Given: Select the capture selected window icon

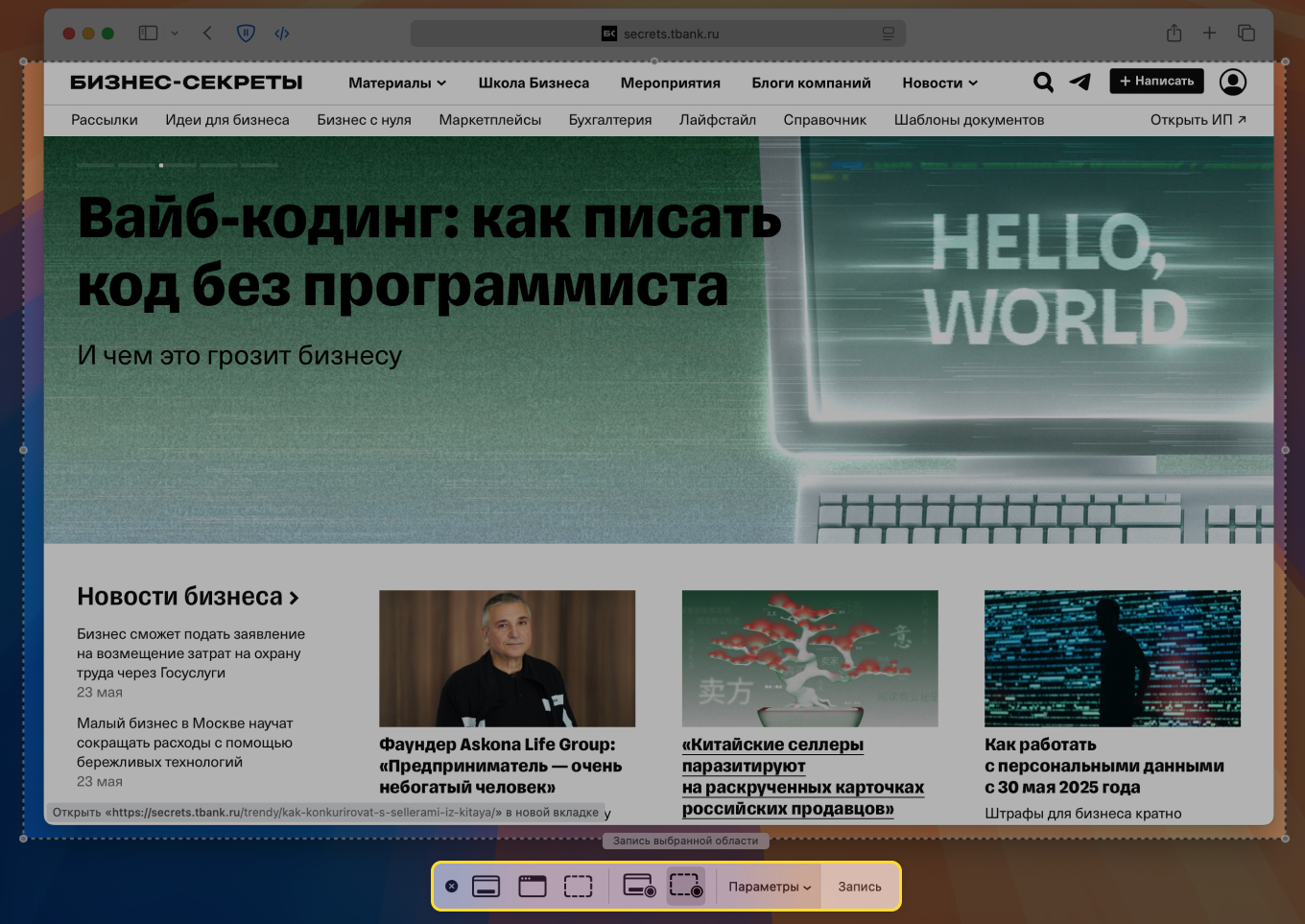Looking at the screenshot, I should coord(532,886).
